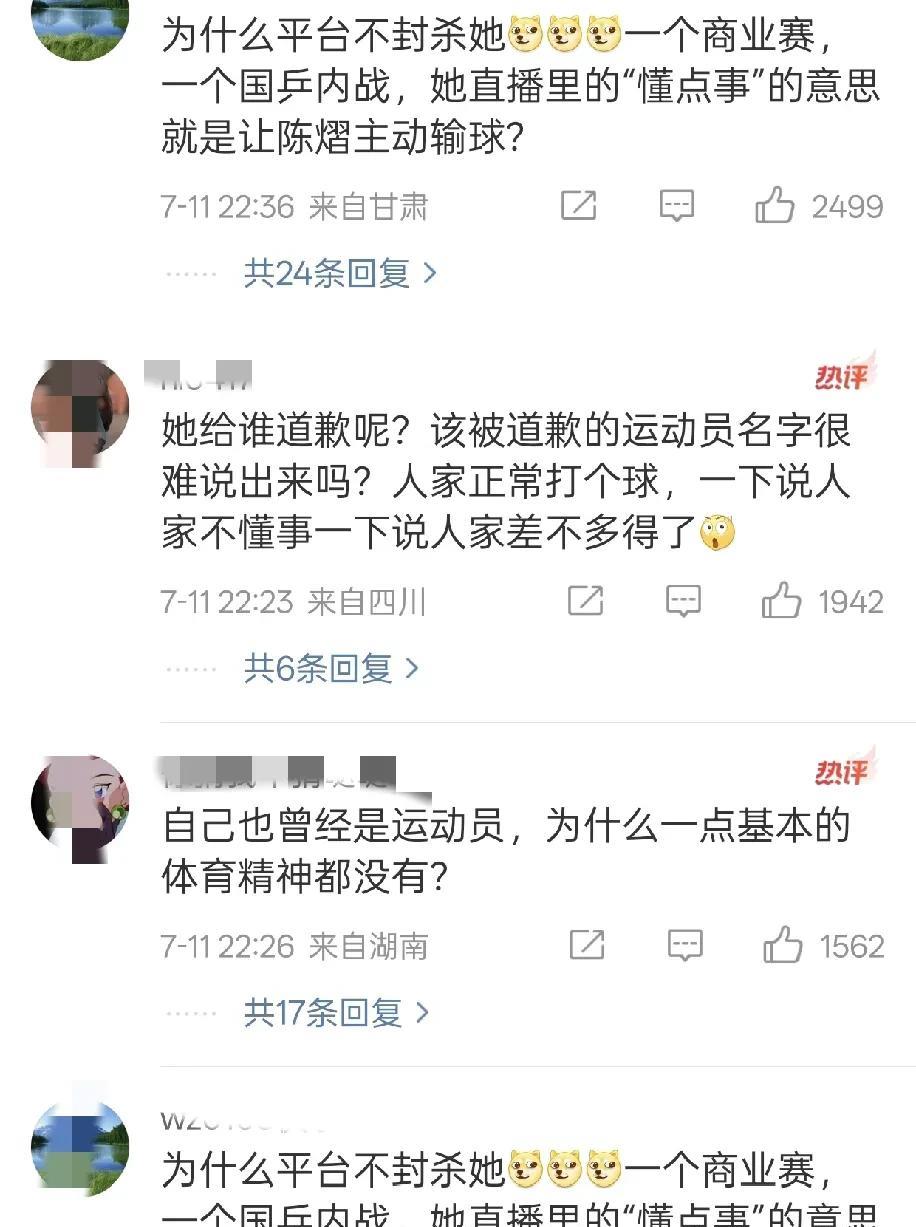916x1227 pixels.
Task: Tap 热评 badge on Sichuan comment
Action: [843, 373]
